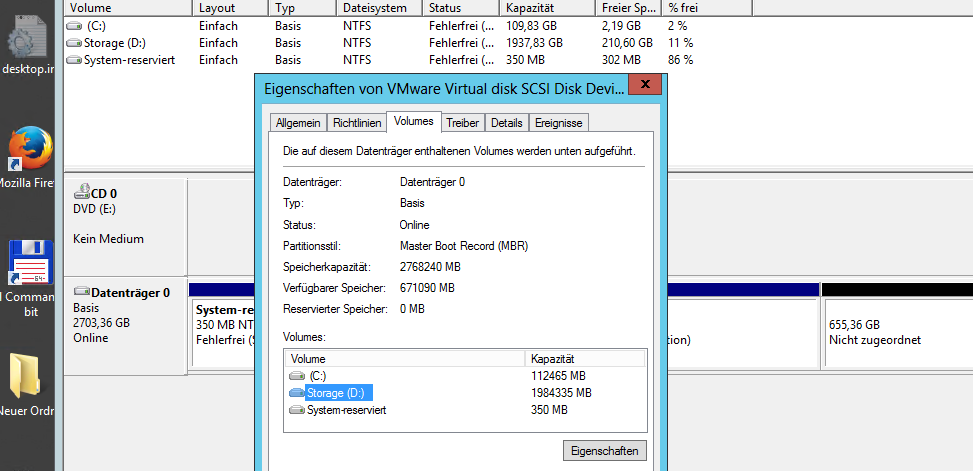The image size is (973, 471).
Task: Open the Details tab
Action: [x=506, y=123]
